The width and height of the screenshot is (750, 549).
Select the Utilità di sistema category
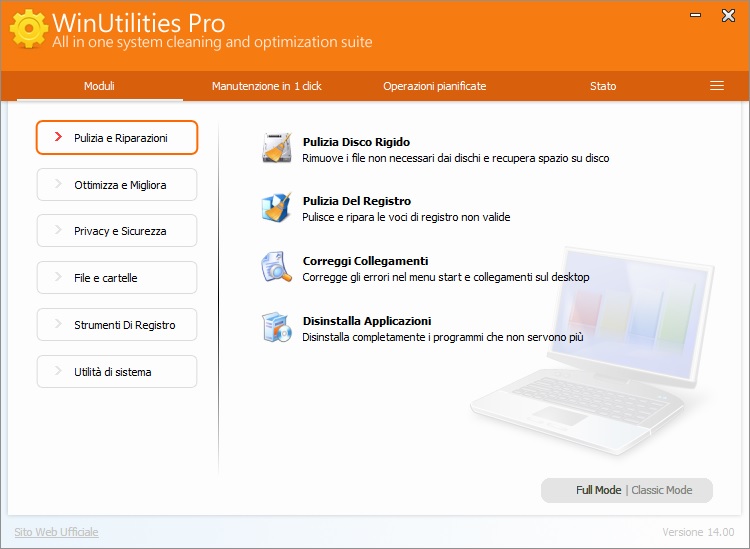pyautogui.click(x=117, y=372)
